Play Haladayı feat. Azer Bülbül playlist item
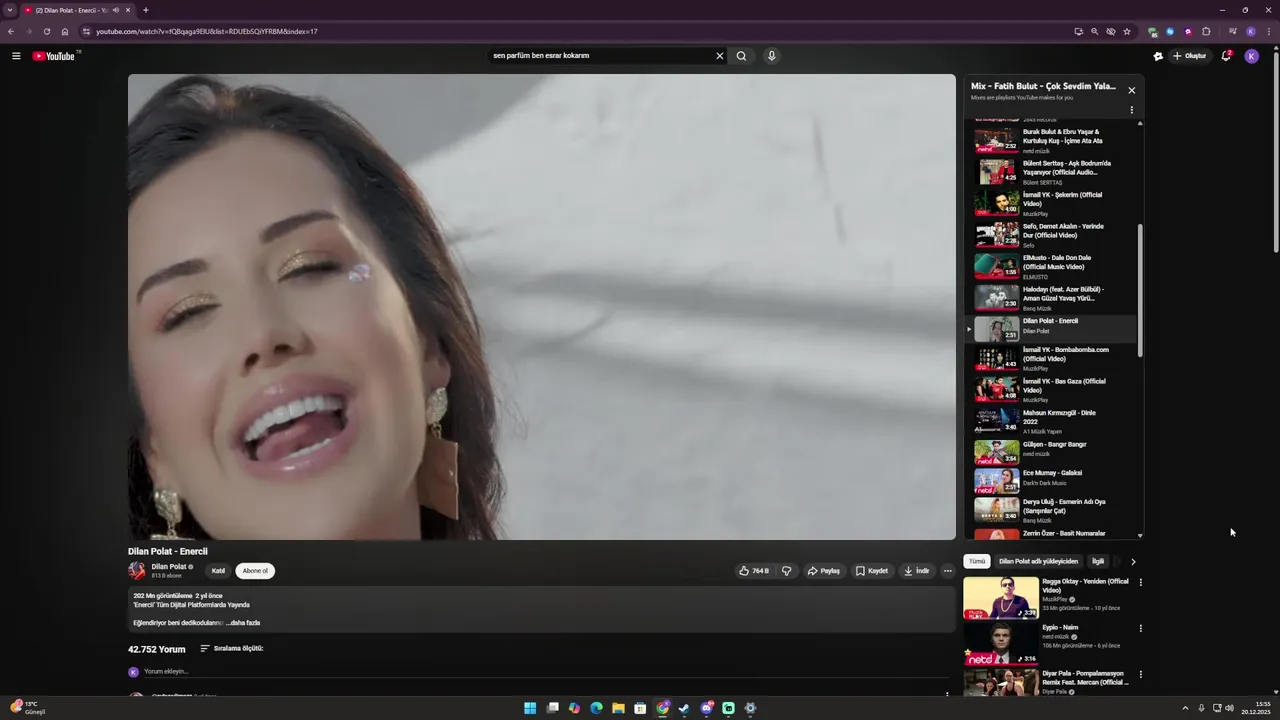This screenshot has height=720, width=1280. [1053, 298]
